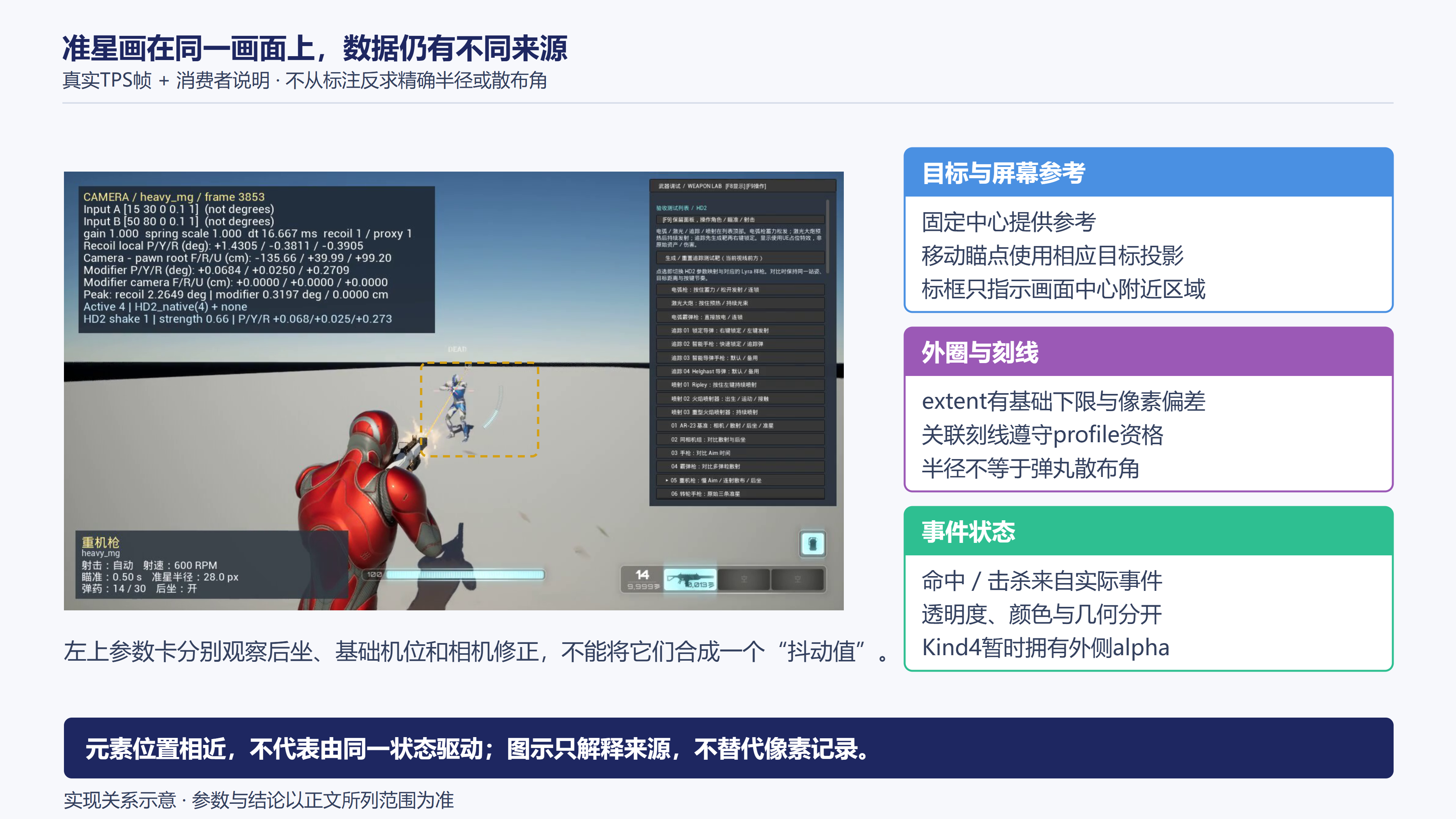The height and width of the screenshot is (819, 1456).
Task: Click the Peak: recoil 2.2649 deg line
Action: coord(236,294)
